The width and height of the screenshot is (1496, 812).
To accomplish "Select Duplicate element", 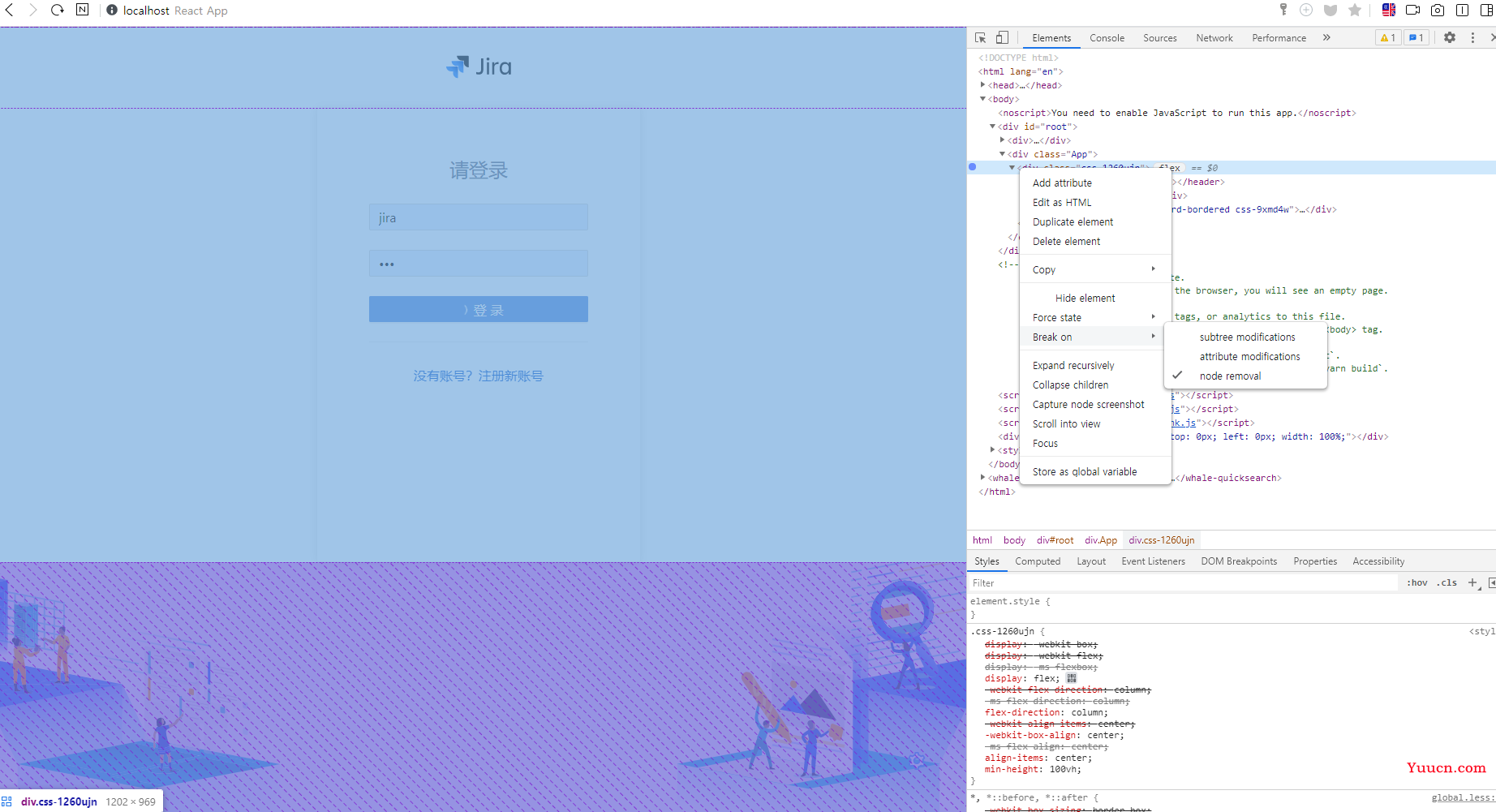I will point(1095,221).
